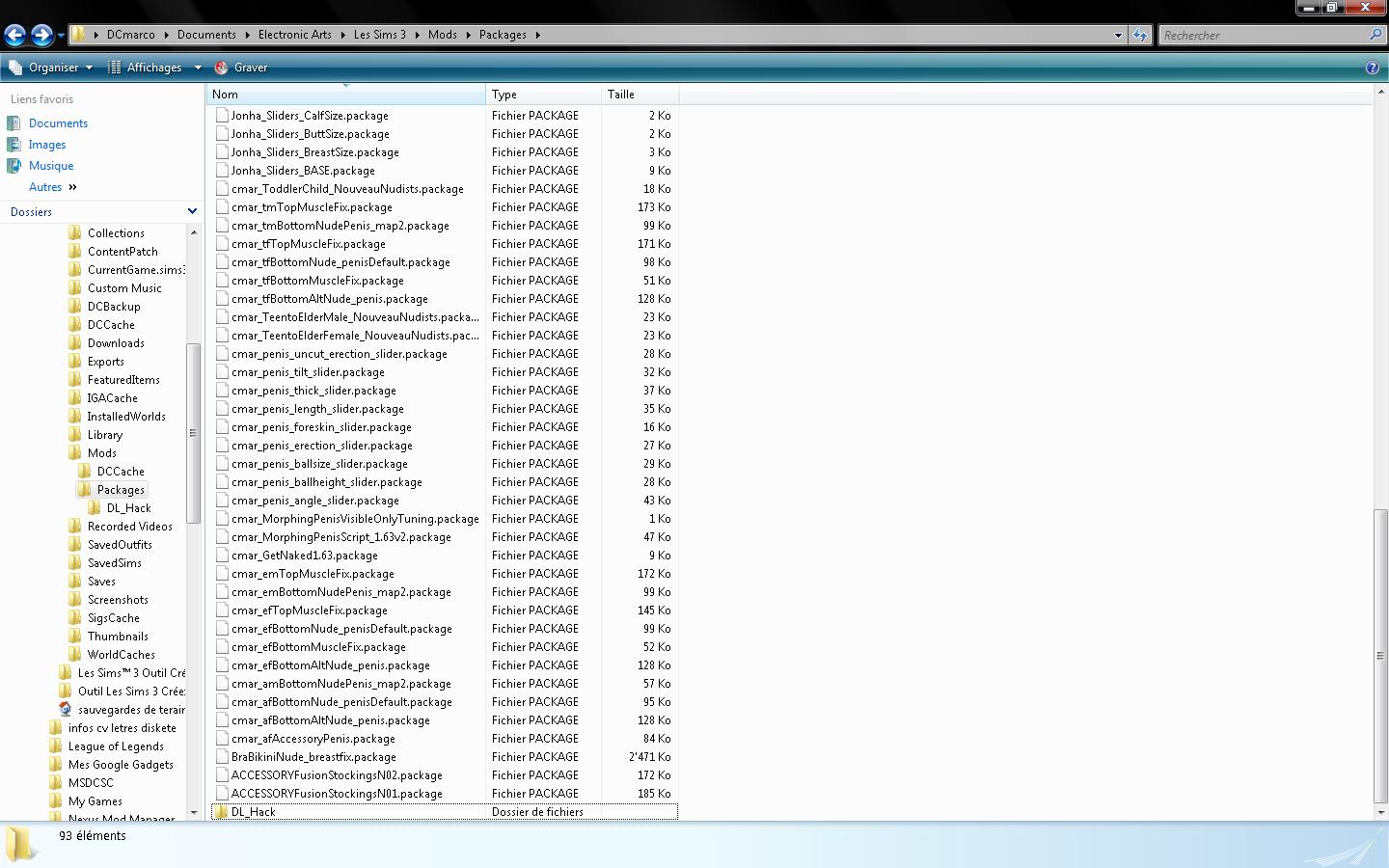Open Images favorite link
The width and height of the screenshot is (1389, 868).
[x=47, y=145]
